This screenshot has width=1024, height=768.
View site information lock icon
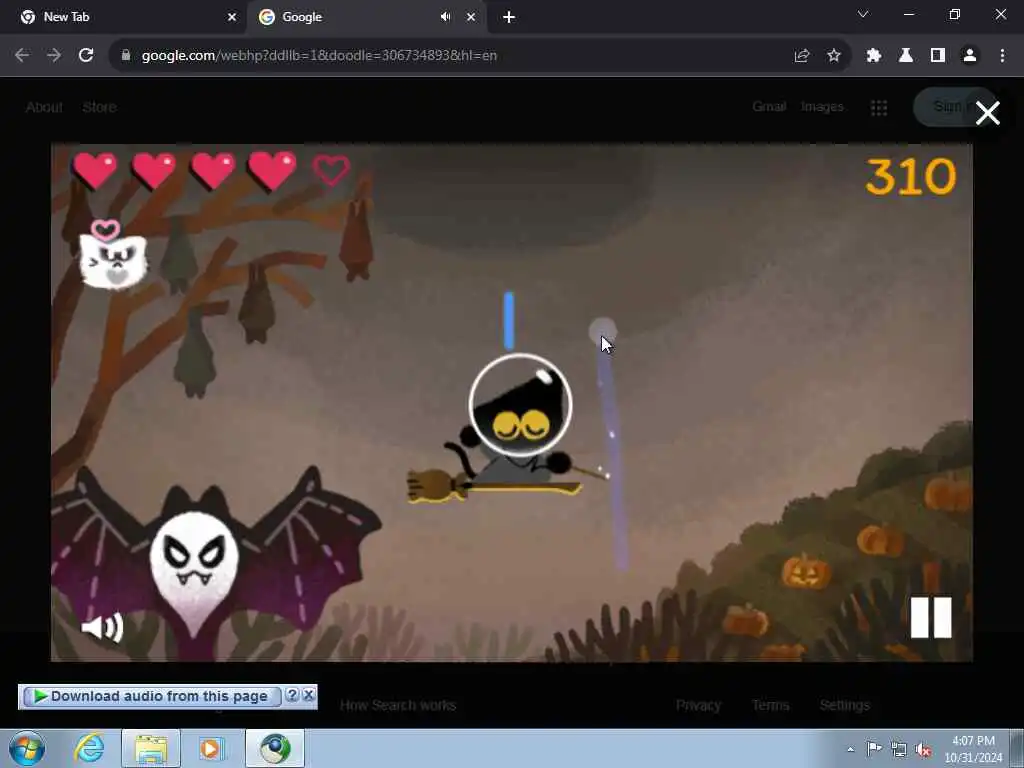125,56
